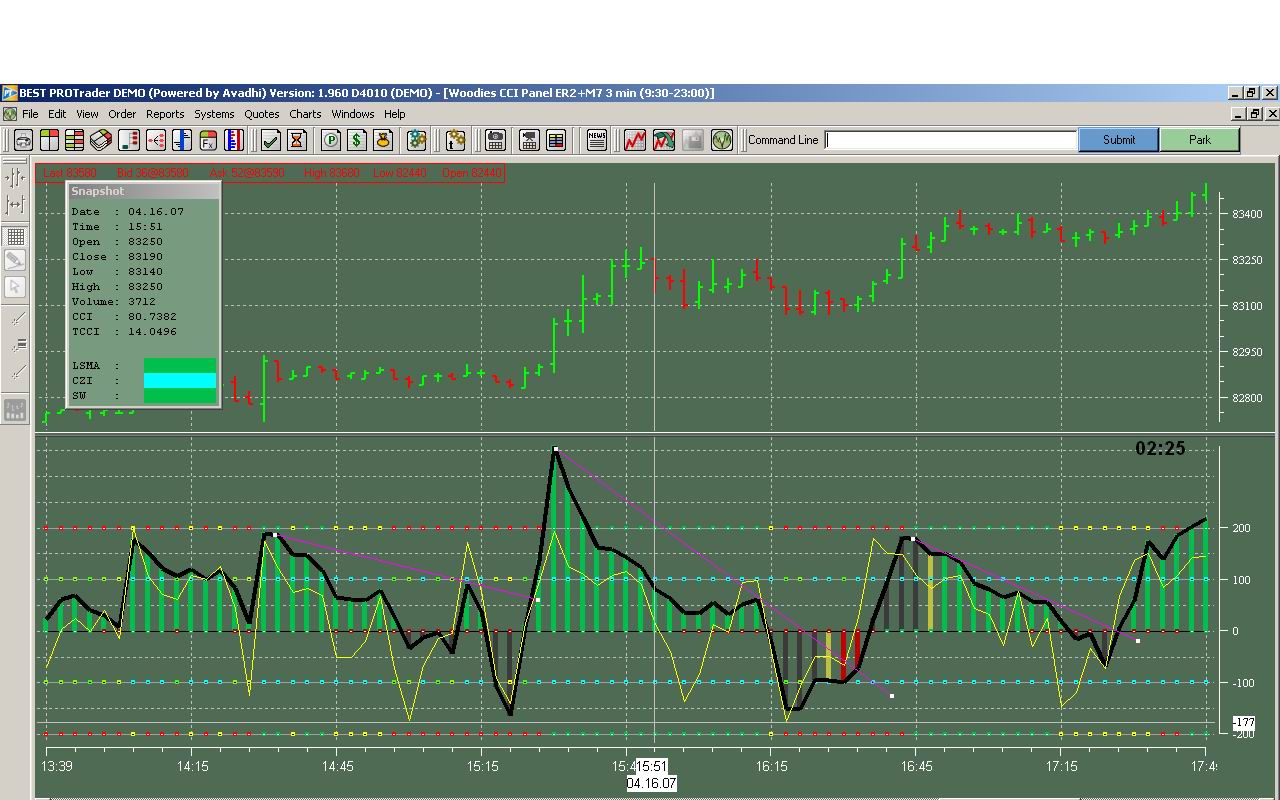Open the Charts menu
This screenshot has height=800, width=1280.
(x=305, y=114)
